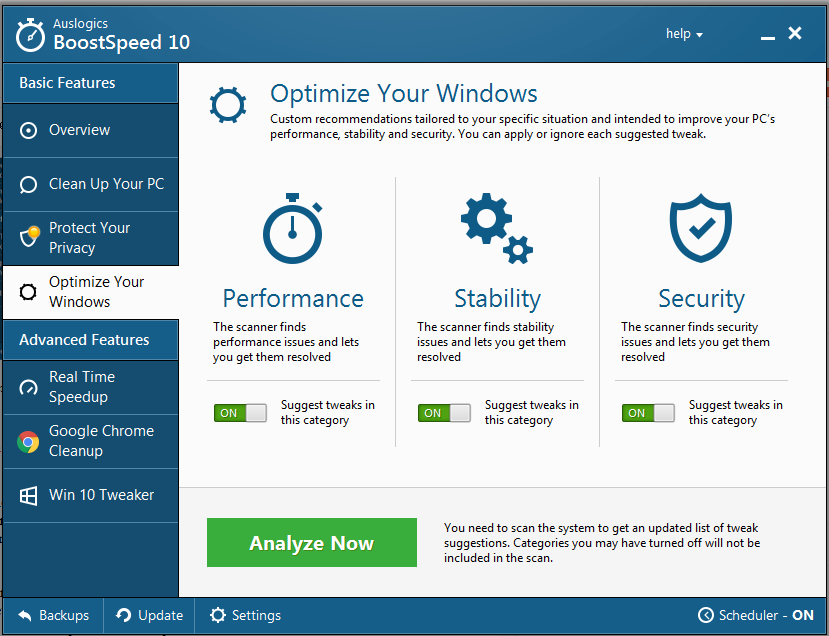Screen dimensions: 829x636
Task: Click the Stability gears icon
Action: pyautogui.click(x=496, y=230)
